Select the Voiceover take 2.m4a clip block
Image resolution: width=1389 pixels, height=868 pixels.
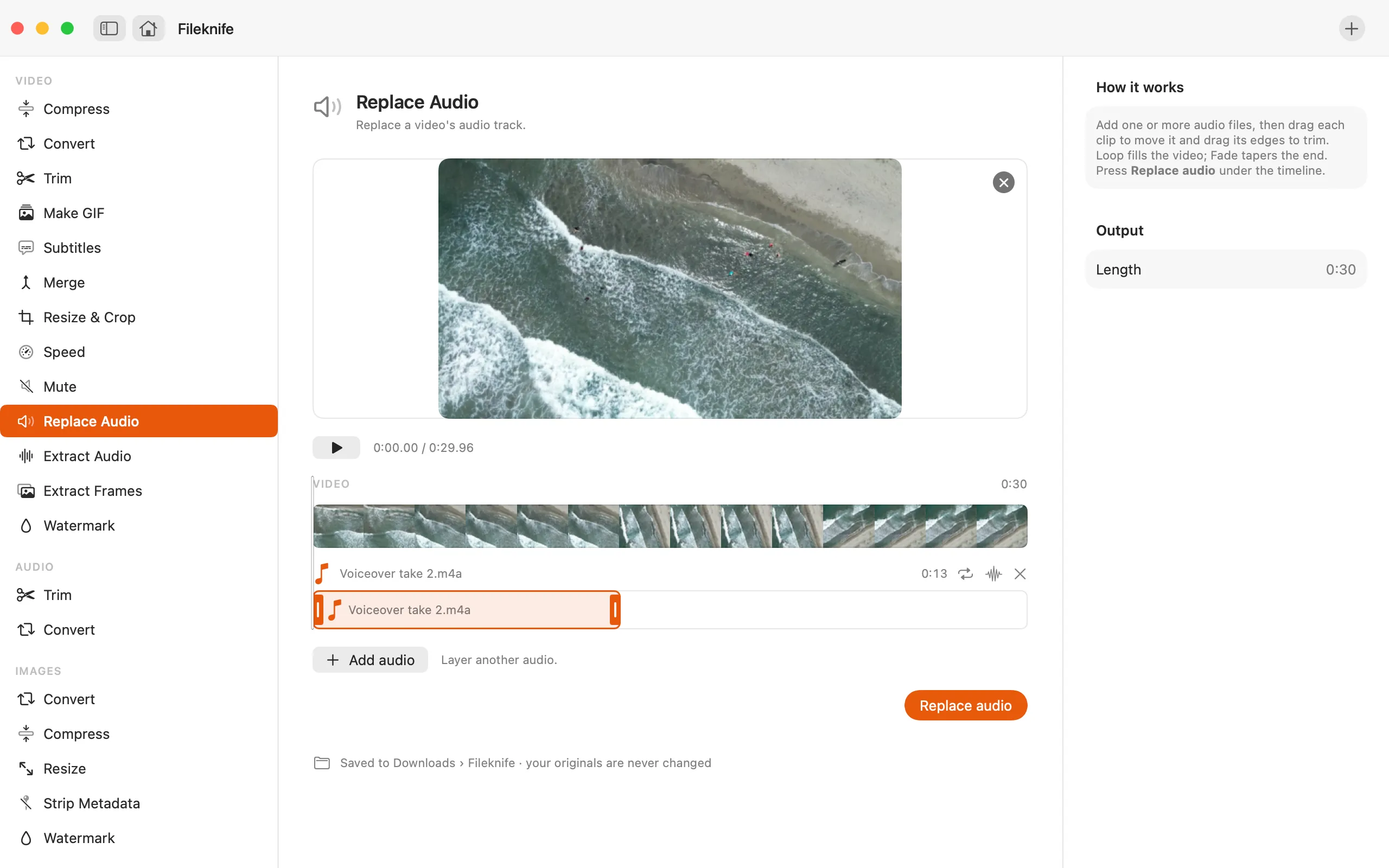click(x=467, y=610)
